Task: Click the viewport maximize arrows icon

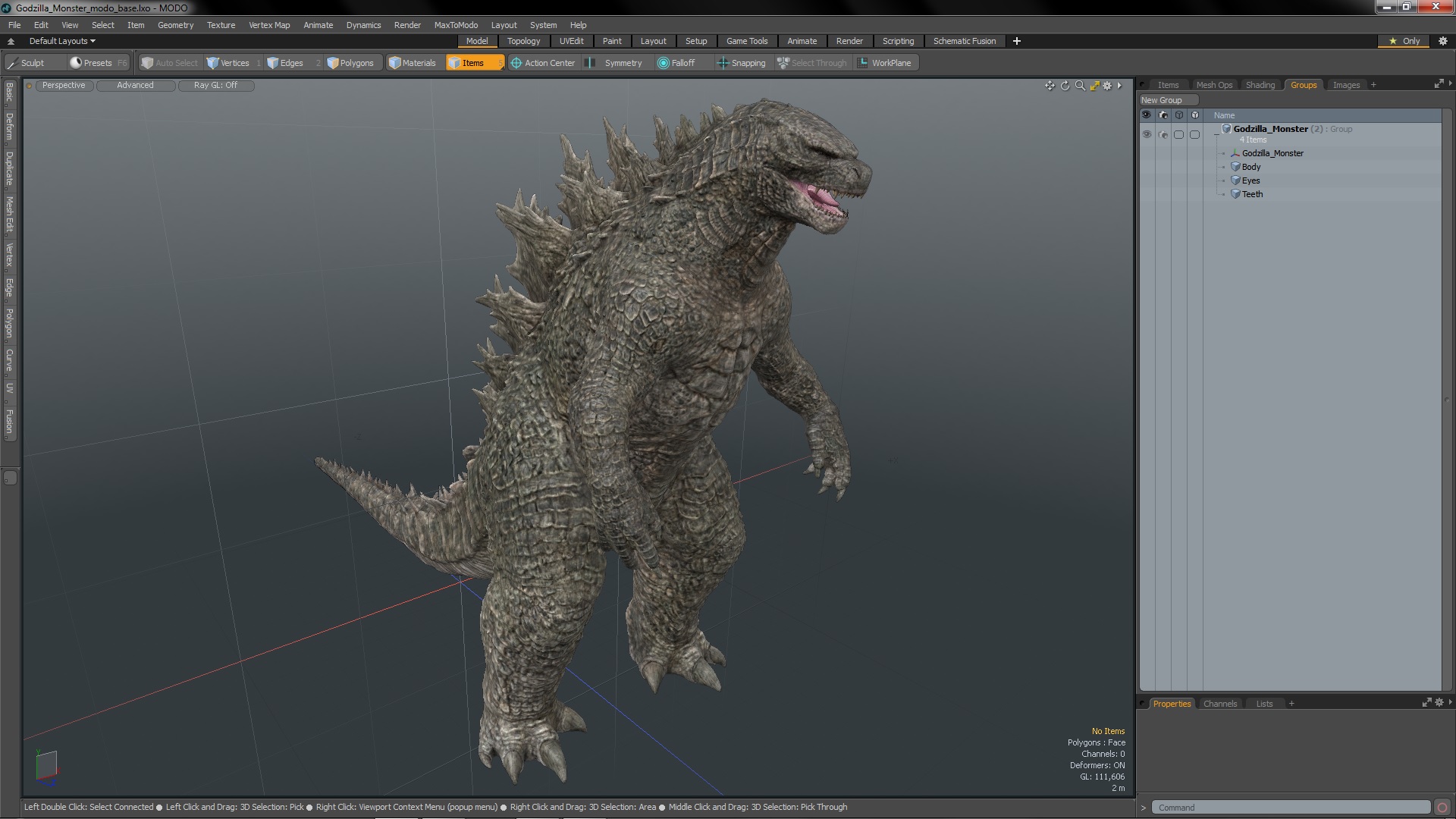Action: (1094, 86)
